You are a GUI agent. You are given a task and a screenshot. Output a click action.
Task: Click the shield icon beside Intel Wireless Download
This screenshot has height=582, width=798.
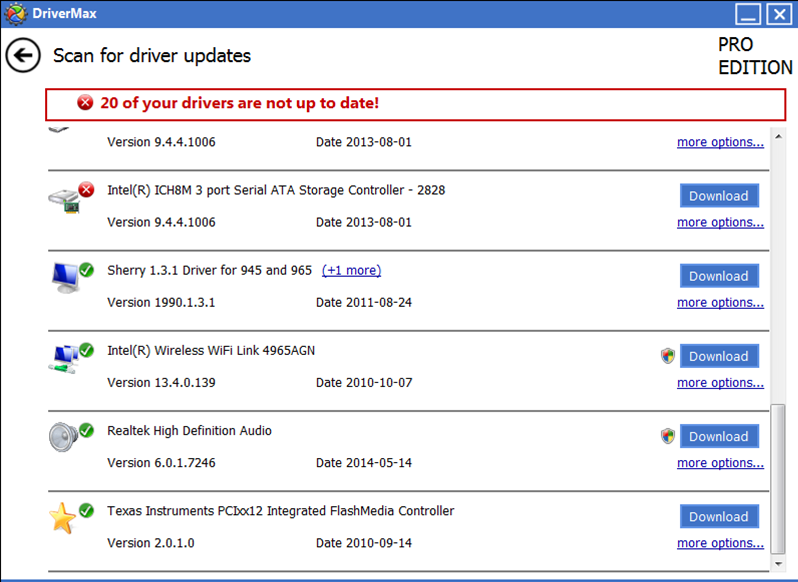(668, 356)
